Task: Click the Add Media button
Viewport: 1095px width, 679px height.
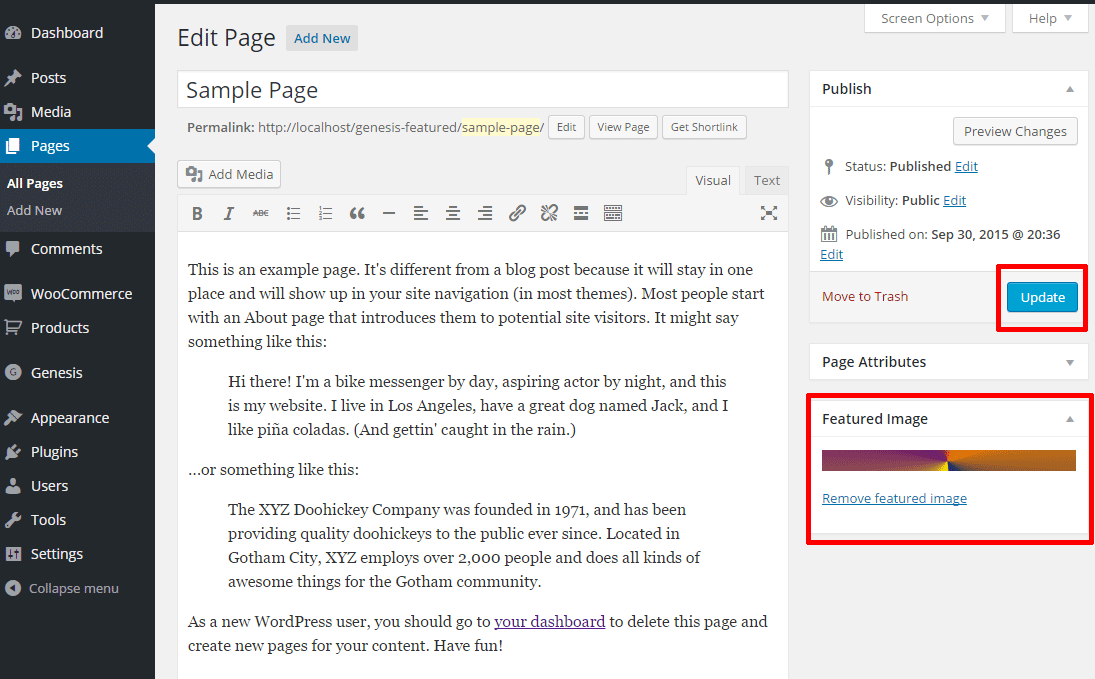Action: point(229,175)
